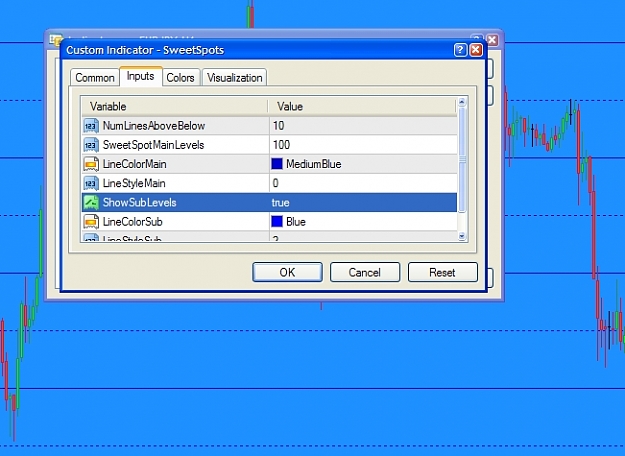Screen dimensions: 625x456
Task: Switch to the Common tab
Action: tap(94, 77)
